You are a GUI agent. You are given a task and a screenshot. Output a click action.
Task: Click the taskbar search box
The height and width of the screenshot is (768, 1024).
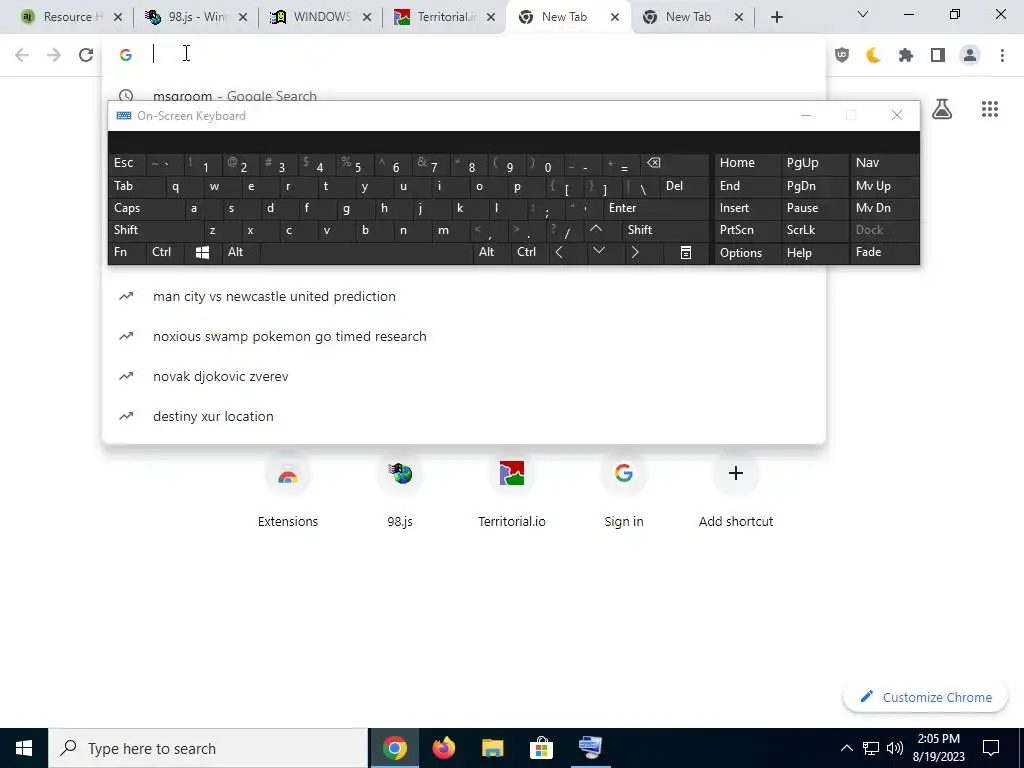tap(208, 748)
